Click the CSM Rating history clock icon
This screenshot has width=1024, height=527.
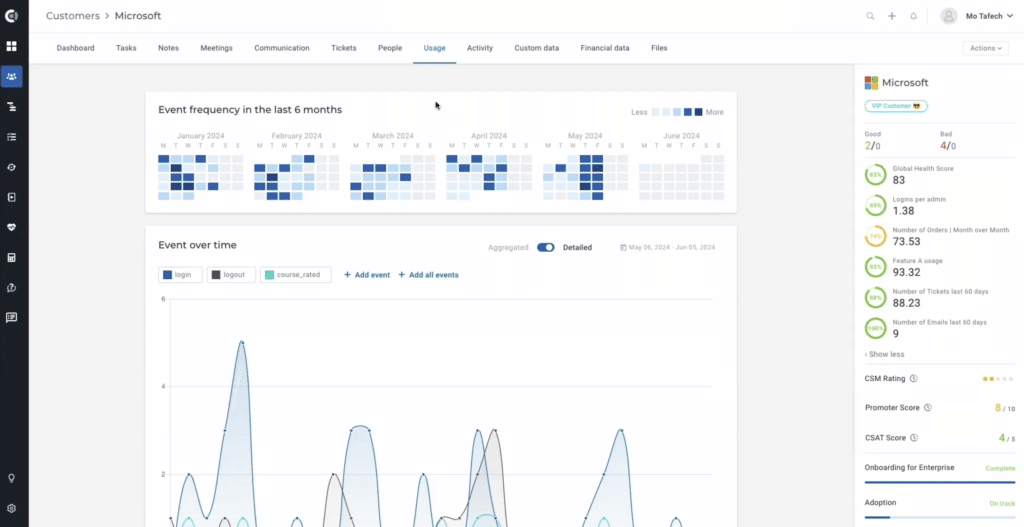[914, 379]
